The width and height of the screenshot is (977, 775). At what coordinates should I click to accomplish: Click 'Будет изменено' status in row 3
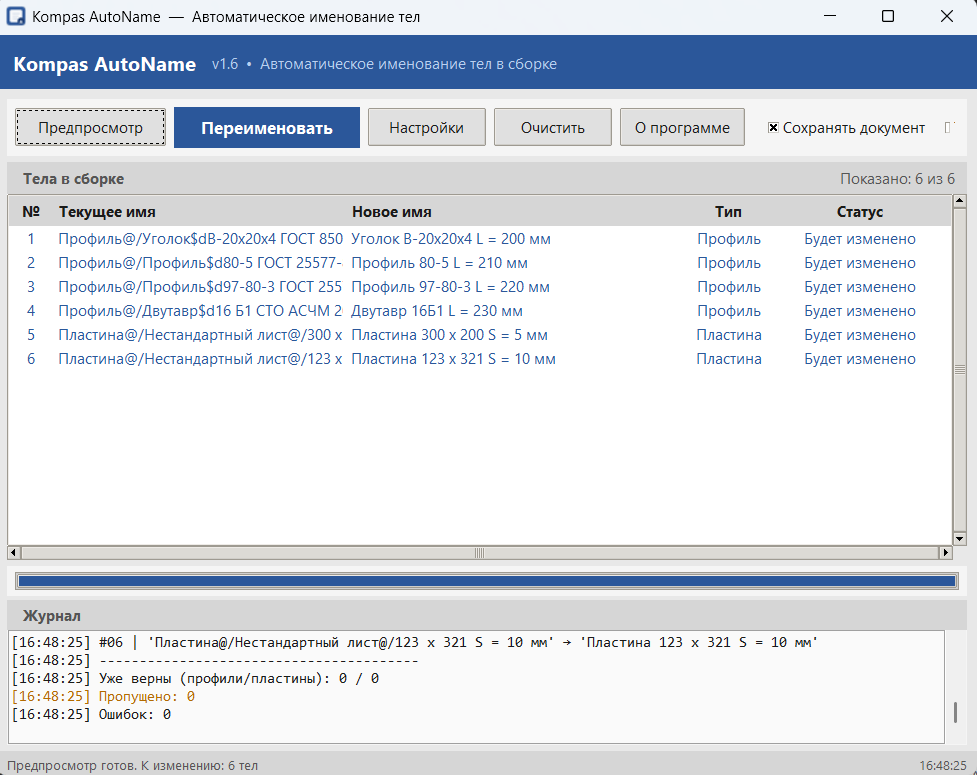coord(860,287)
